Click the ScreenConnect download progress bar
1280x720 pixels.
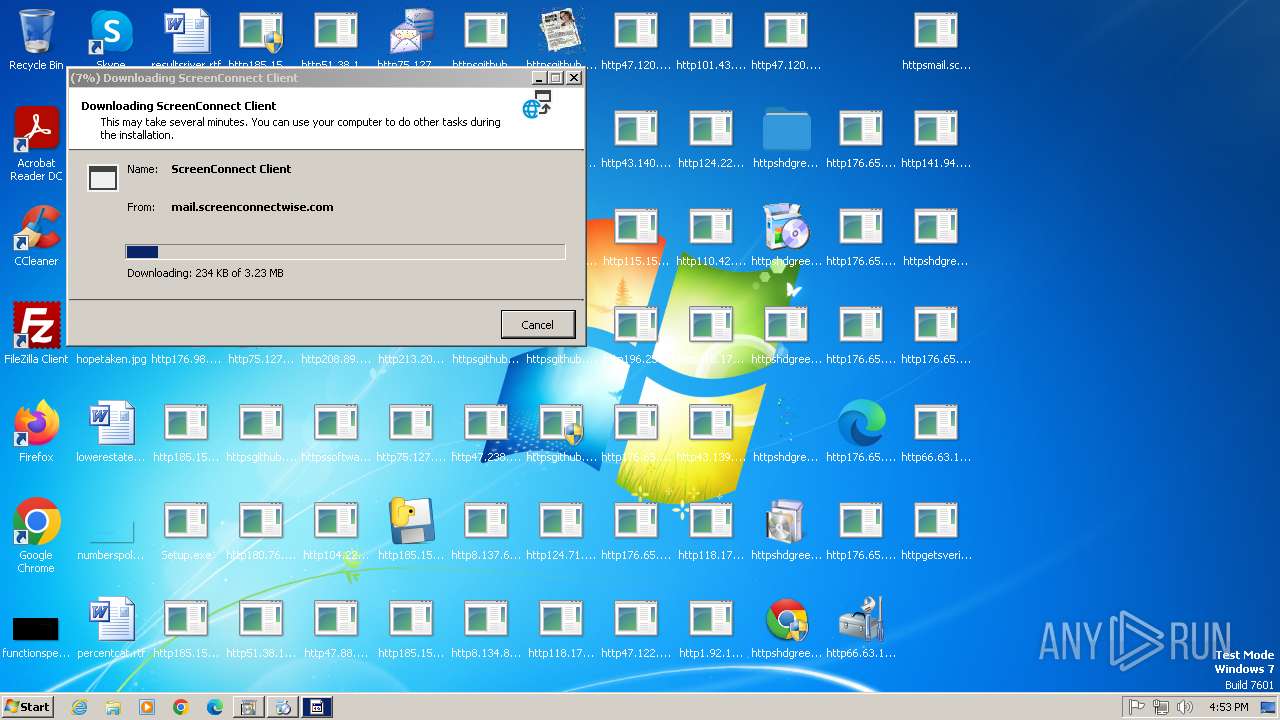[345, 252]
